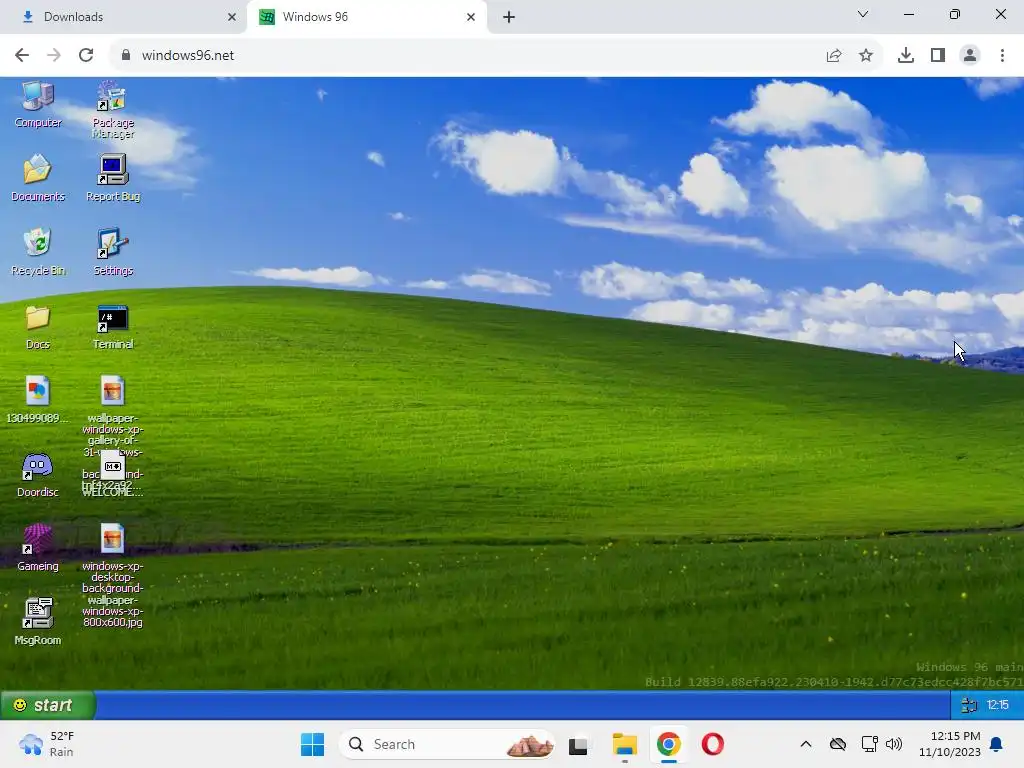Open the Recycle Bin icon

38,252
